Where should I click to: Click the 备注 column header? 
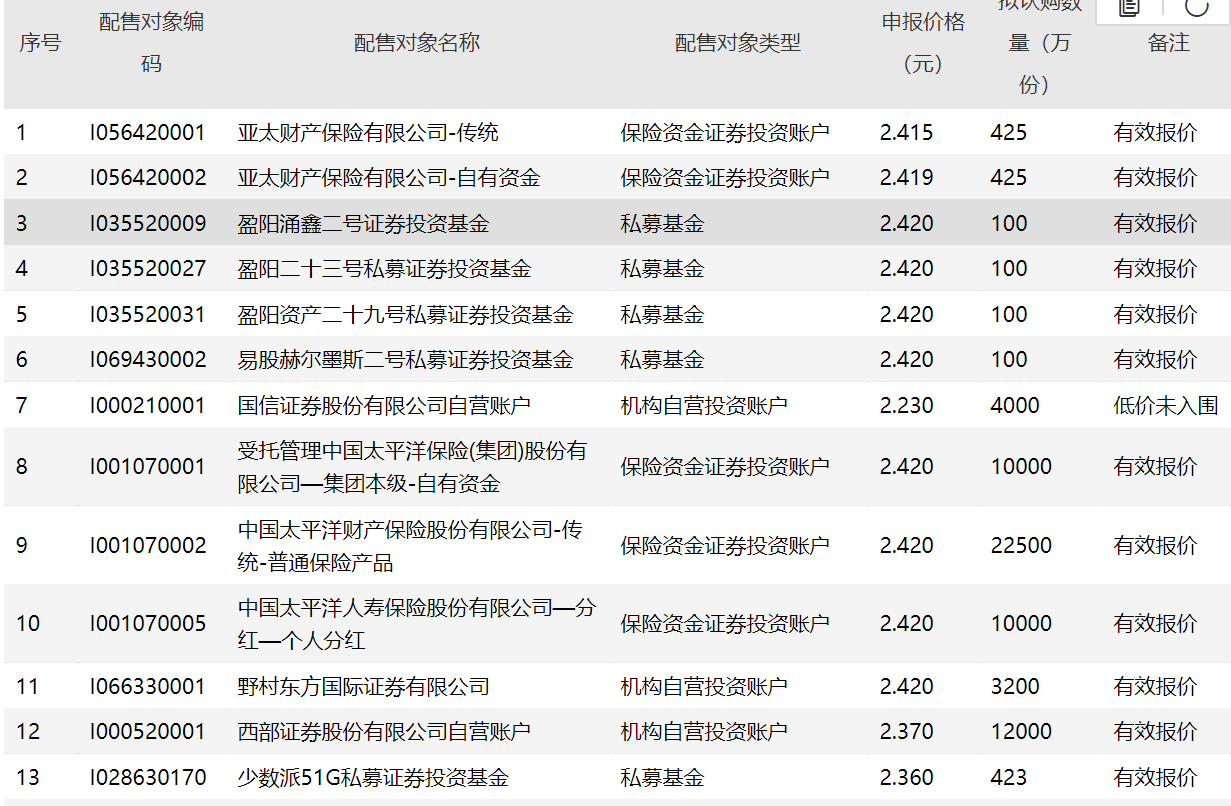coord(1168,43)
